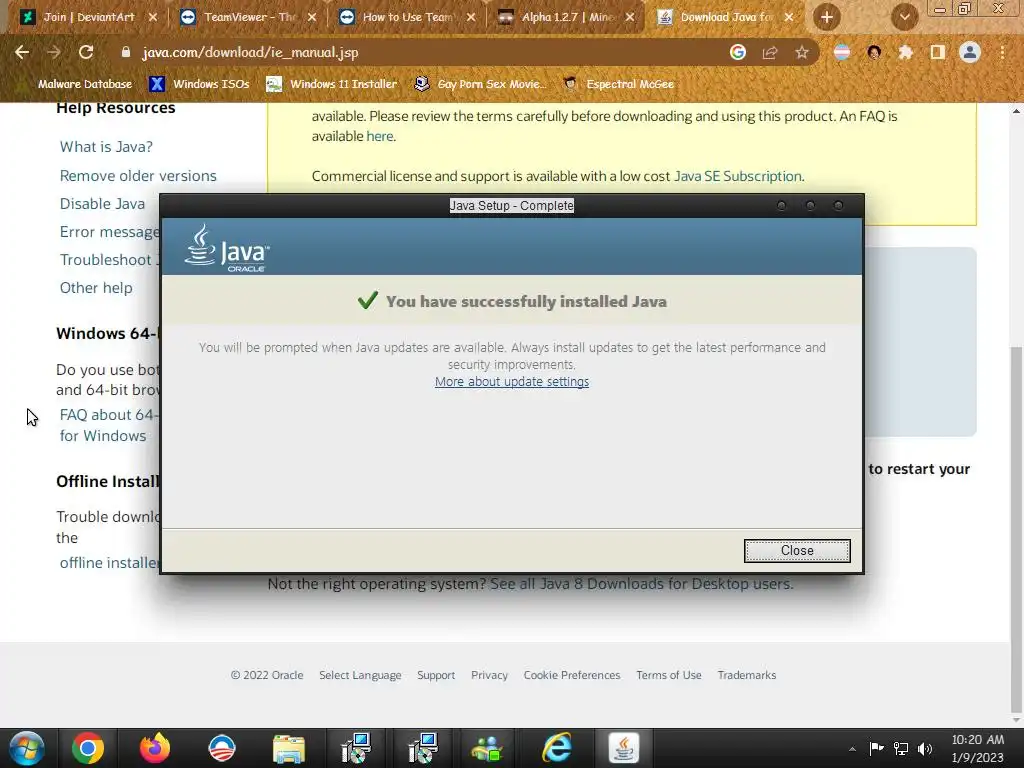
Task: Show hidden system tray icons
Action: (x=852, y=749)
